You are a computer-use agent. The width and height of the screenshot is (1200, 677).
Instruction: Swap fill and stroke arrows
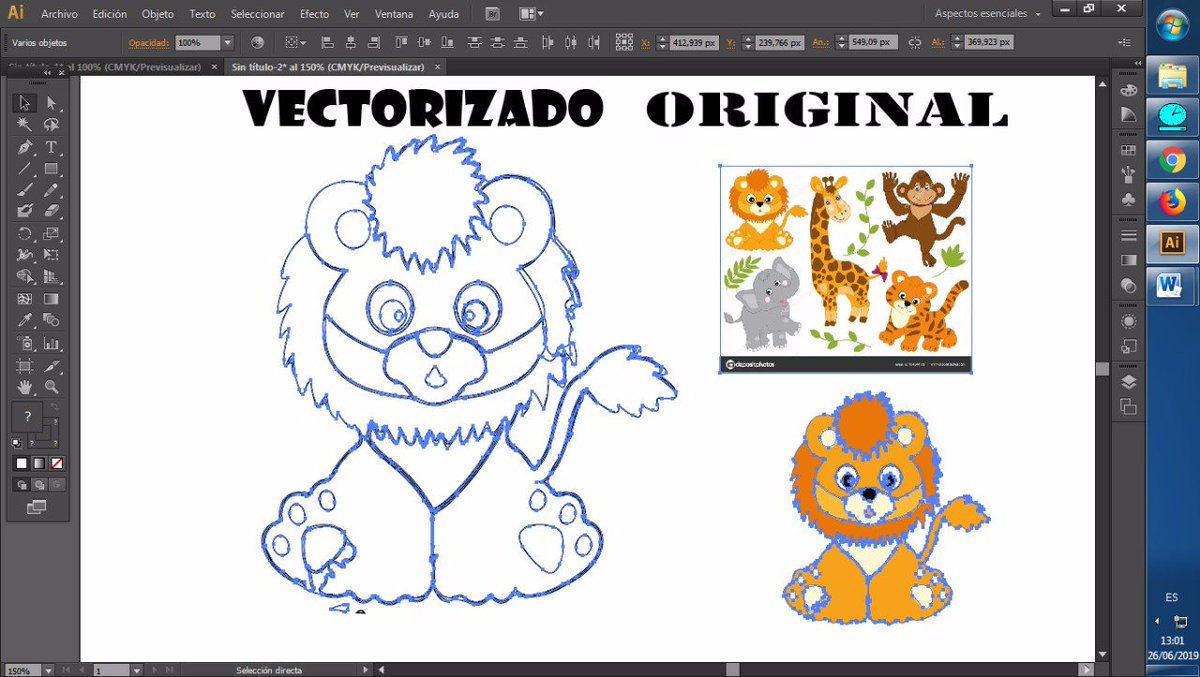pos(56,408)
